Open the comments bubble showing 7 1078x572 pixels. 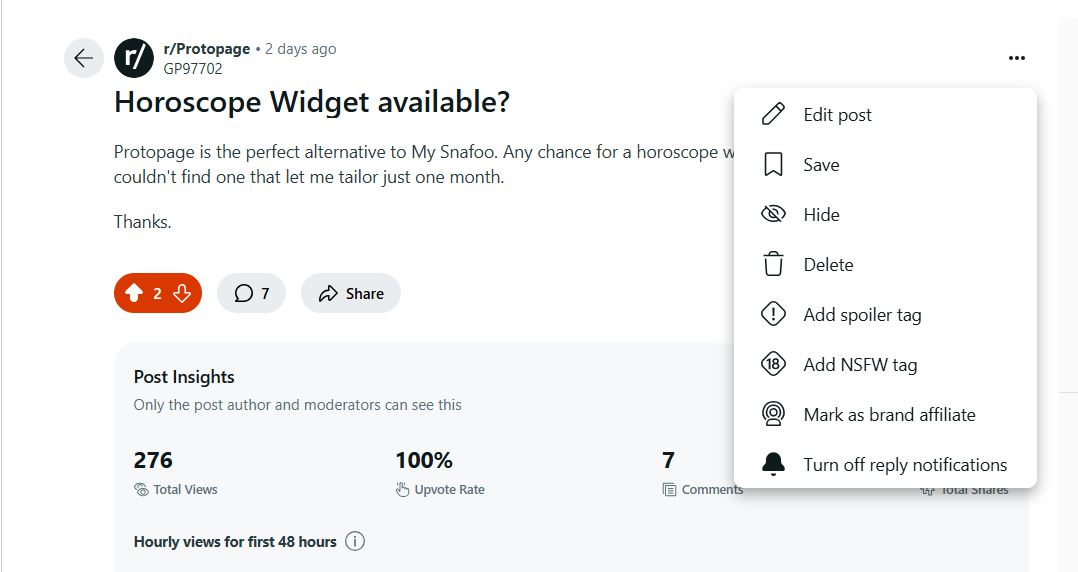click(x=252, y=294)
